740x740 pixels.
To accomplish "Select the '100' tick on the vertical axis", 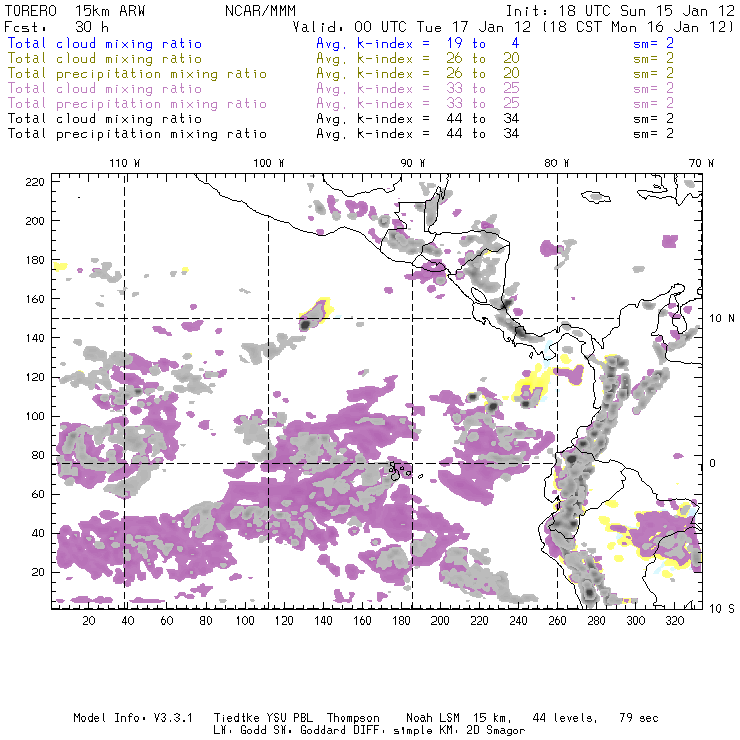I will 35,416.
